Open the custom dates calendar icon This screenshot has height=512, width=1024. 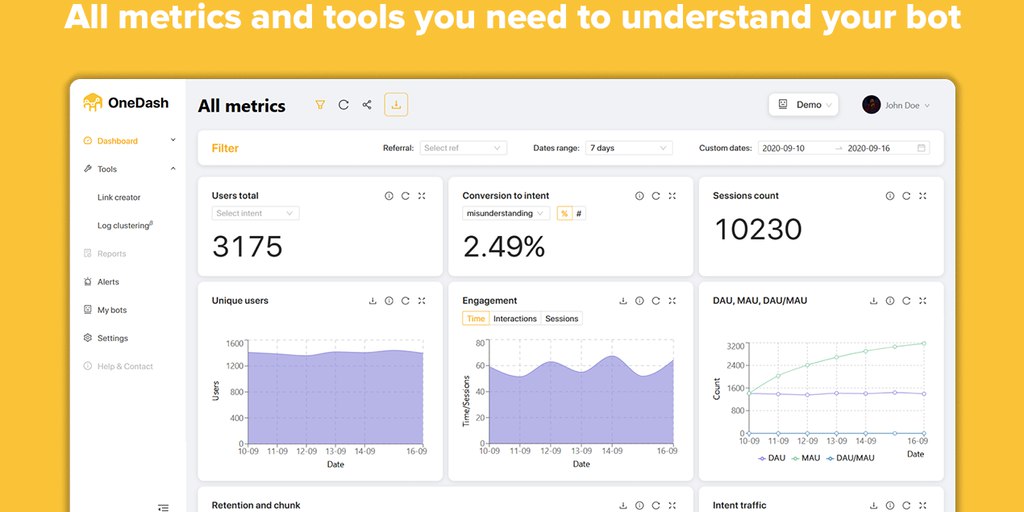922,148
